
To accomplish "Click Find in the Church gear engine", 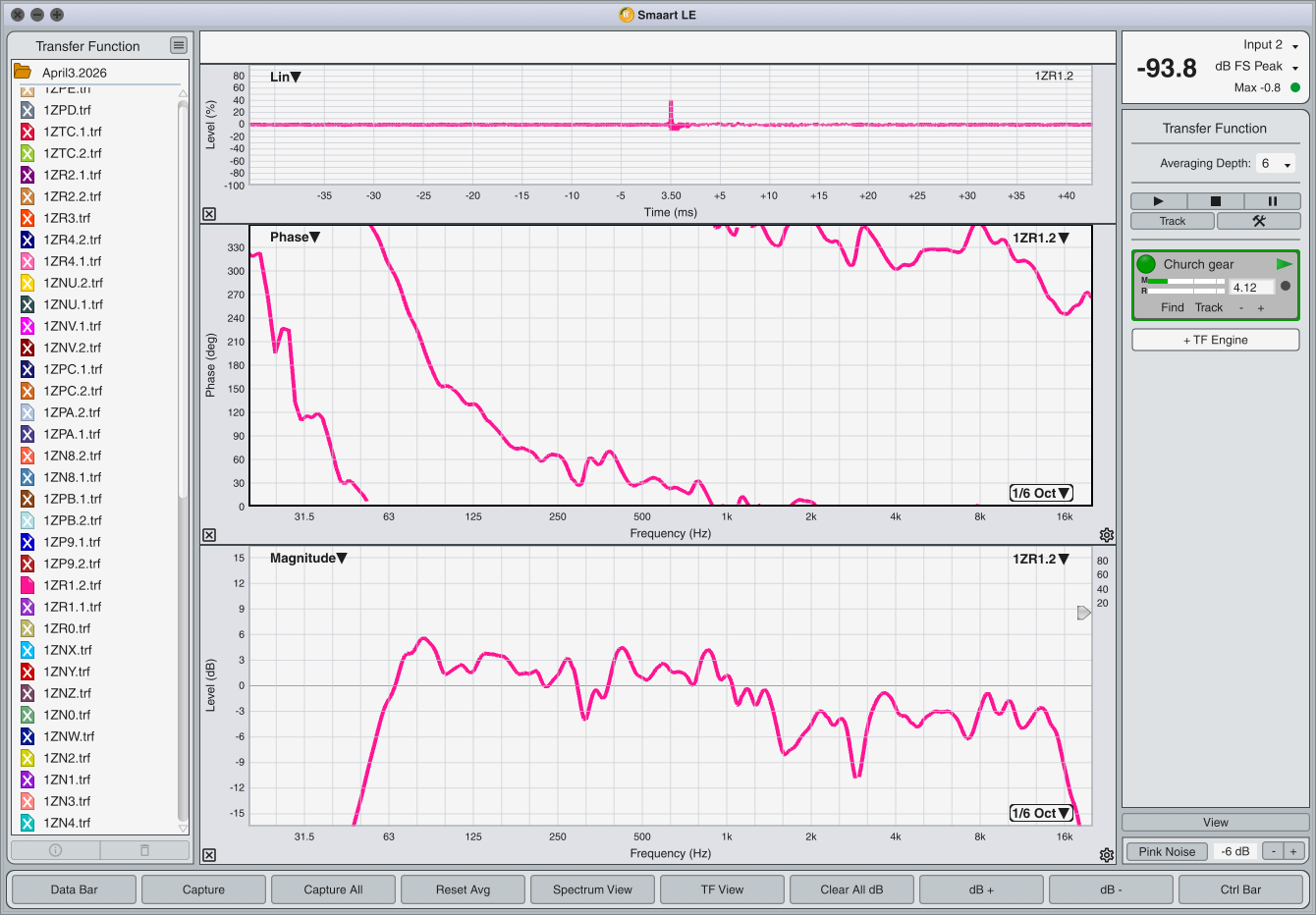I will point(1173,307).
